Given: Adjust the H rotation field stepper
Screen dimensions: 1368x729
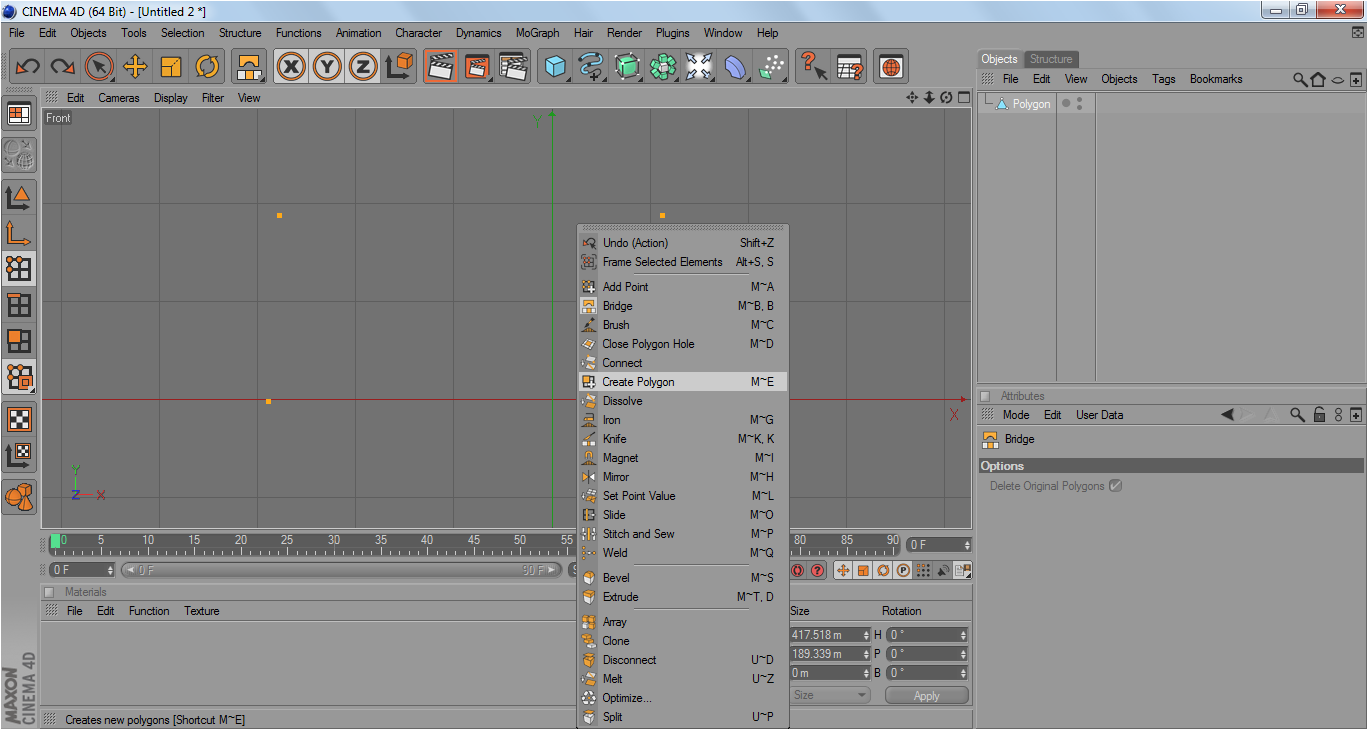Looking at the screenshot, I should click(963, 635).
